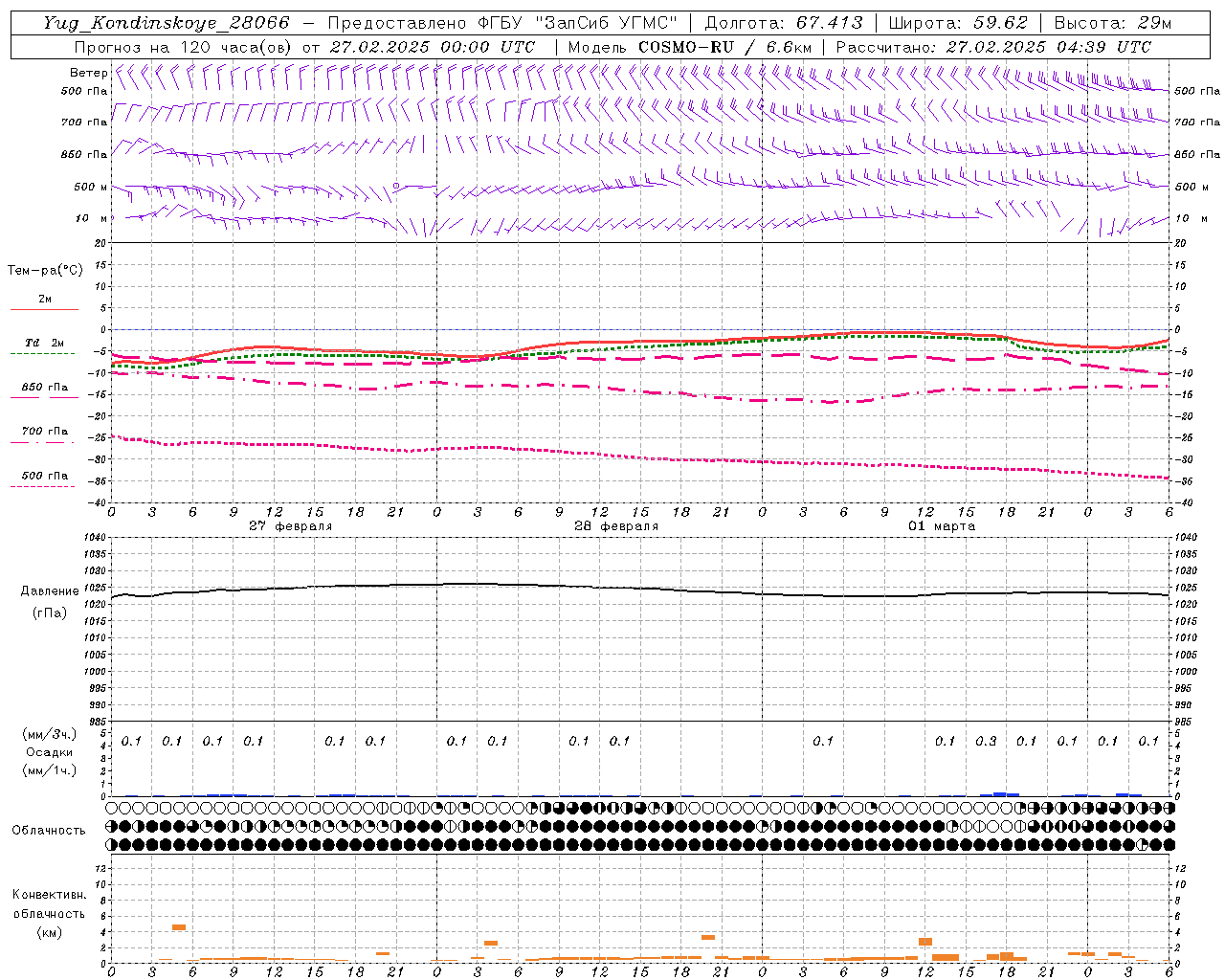Image resolution: width=1225 pixels, height=980 pixels.
Task: Click the 01 марта date label
Action: click(942, 526)
